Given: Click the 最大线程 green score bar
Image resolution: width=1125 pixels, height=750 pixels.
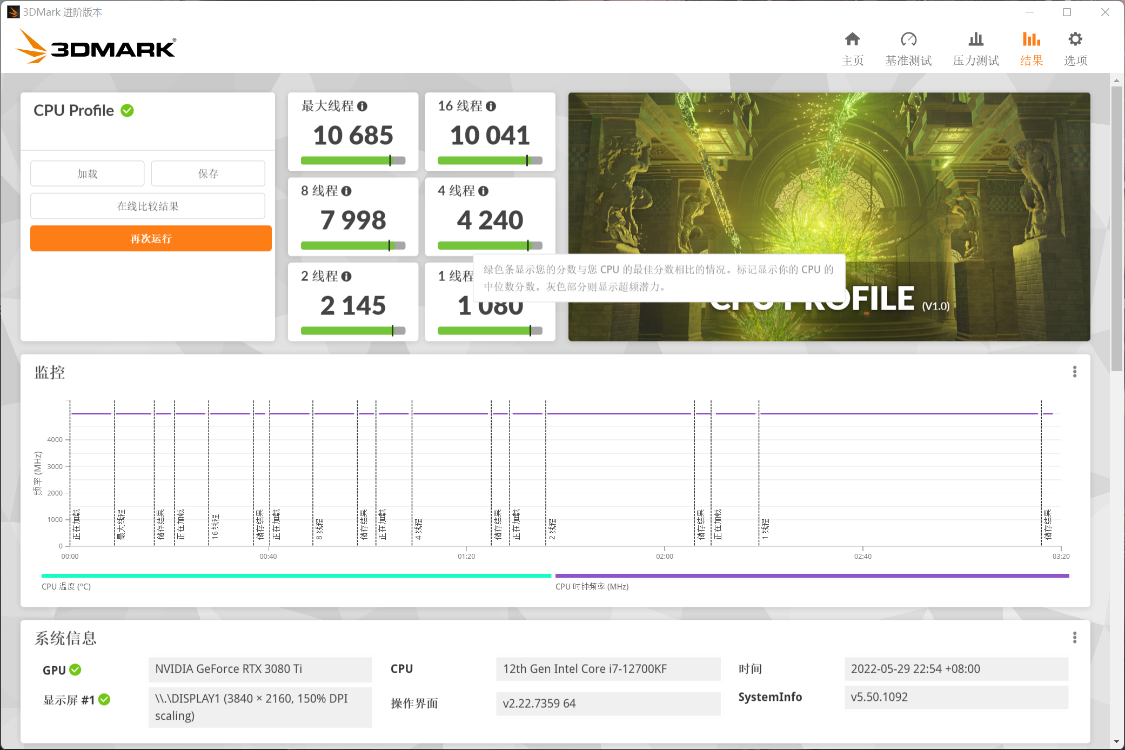Looking at the screenshot, I should pos(353,161).
